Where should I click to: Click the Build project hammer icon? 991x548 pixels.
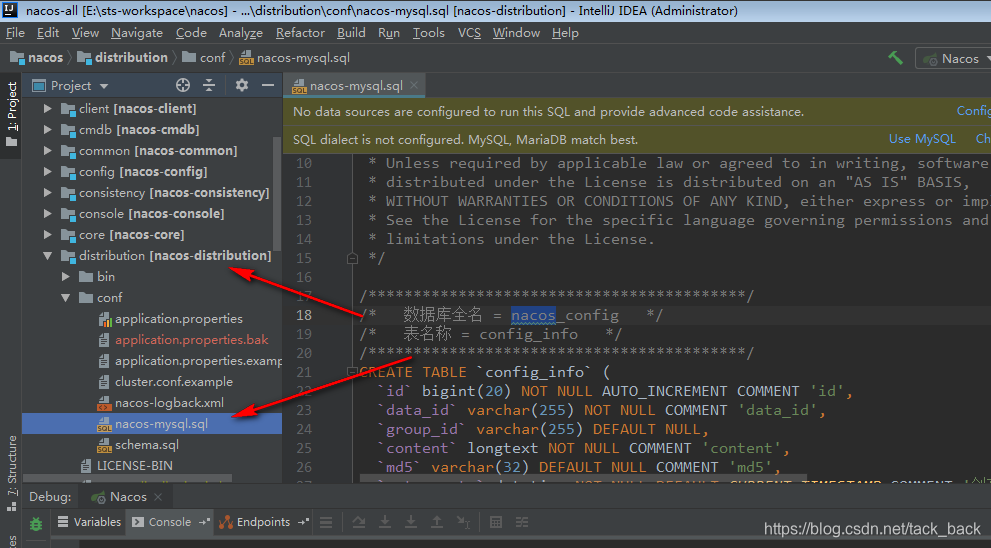[896, 58]
